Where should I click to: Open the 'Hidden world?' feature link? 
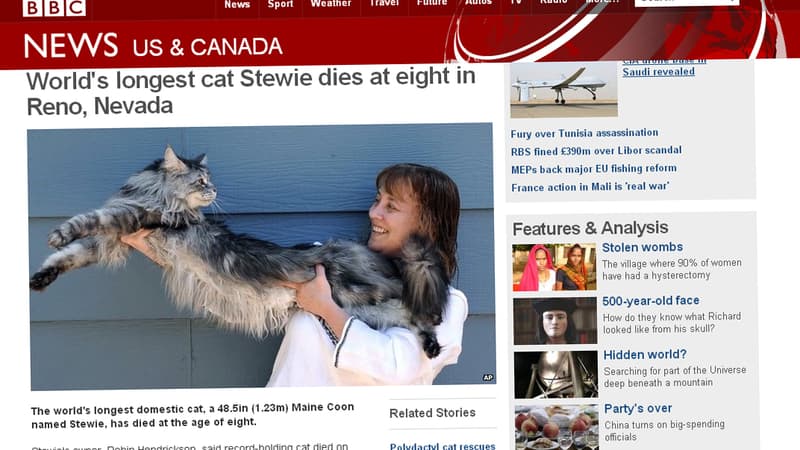[x=645, y=355]
